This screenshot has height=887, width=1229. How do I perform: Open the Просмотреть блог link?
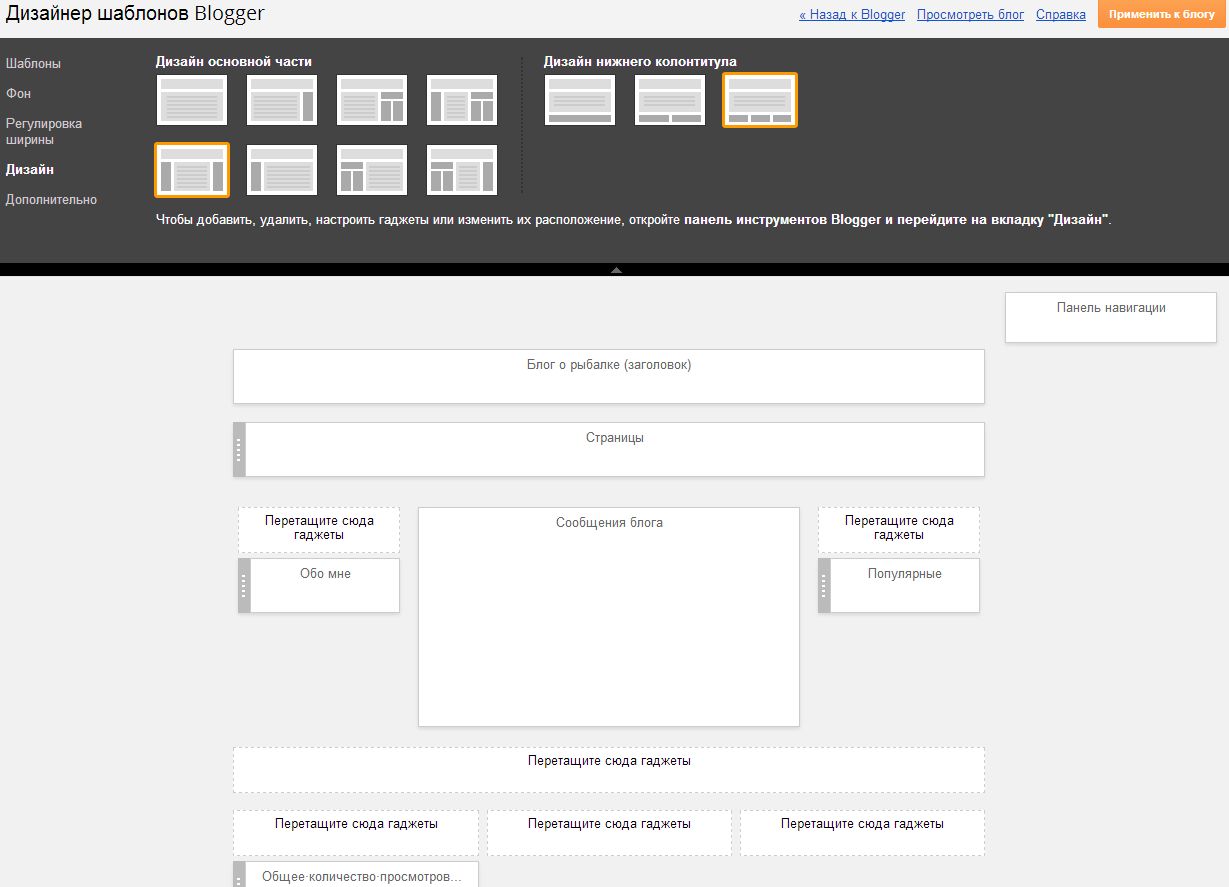[x=970, y=15]
